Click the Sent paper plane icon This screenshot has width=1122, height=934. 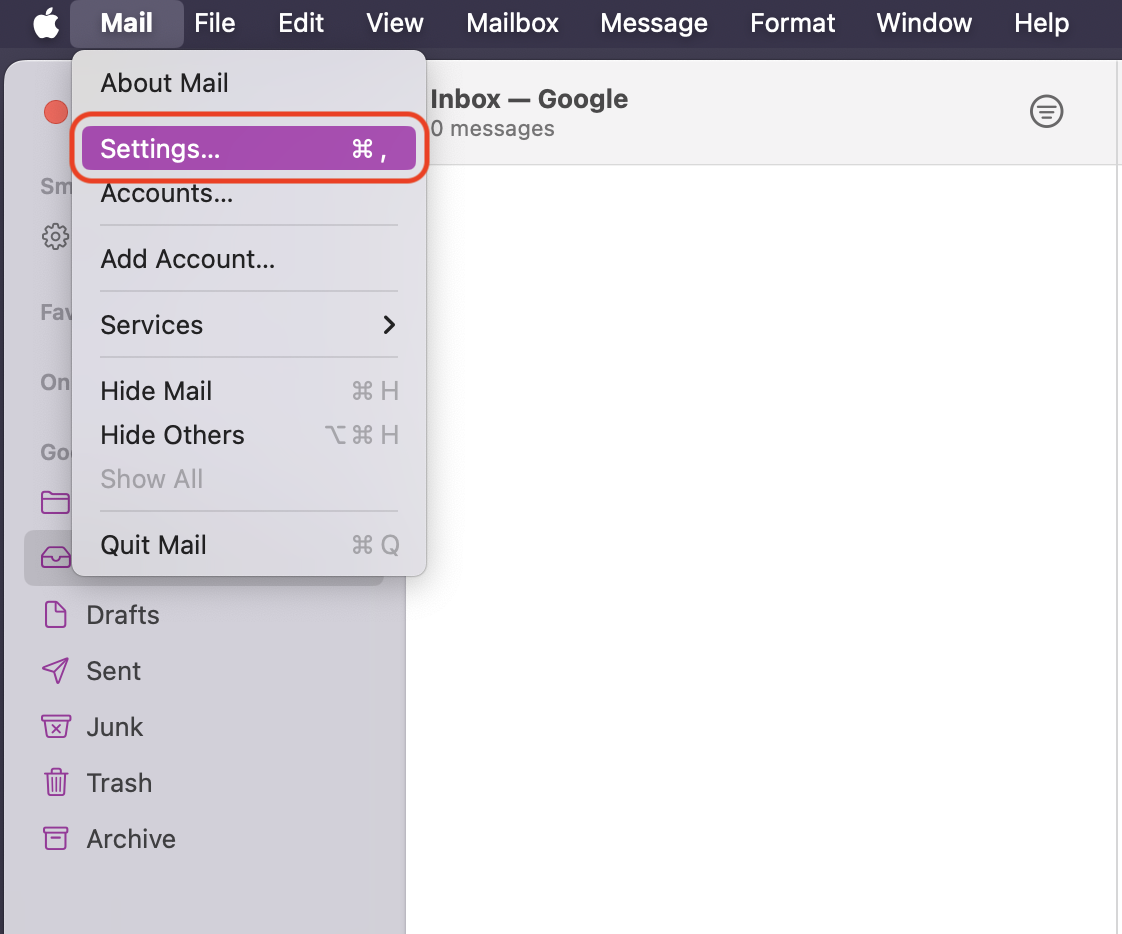click(56, 671)
